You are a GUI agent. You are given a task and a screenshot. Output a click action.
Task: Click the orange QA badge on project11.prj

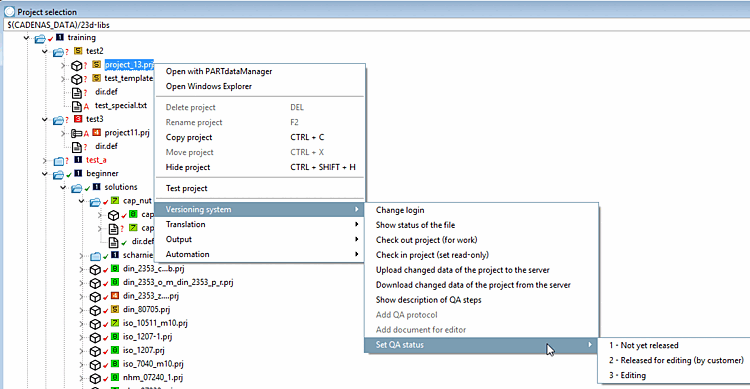click(97, 133)
